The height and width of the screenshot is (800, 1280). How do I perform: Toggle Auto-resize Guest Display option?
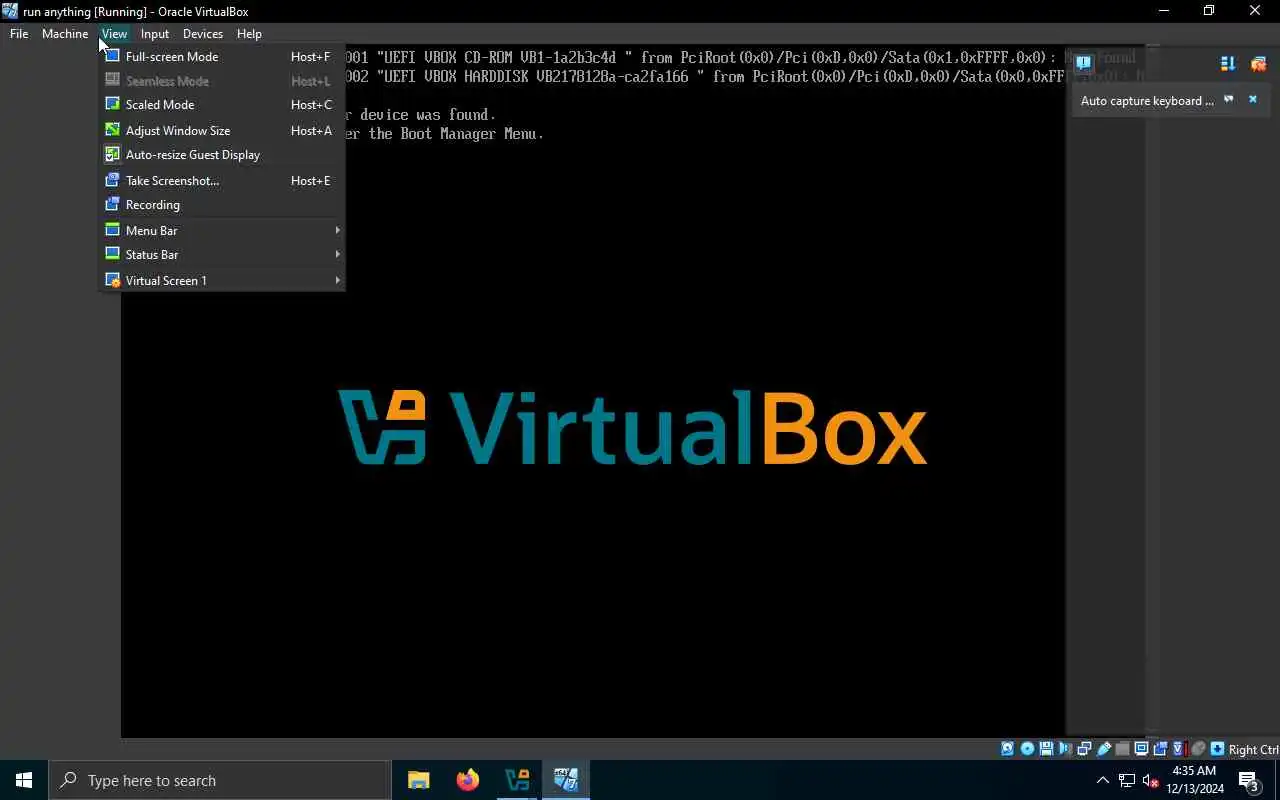coord(222,154)
